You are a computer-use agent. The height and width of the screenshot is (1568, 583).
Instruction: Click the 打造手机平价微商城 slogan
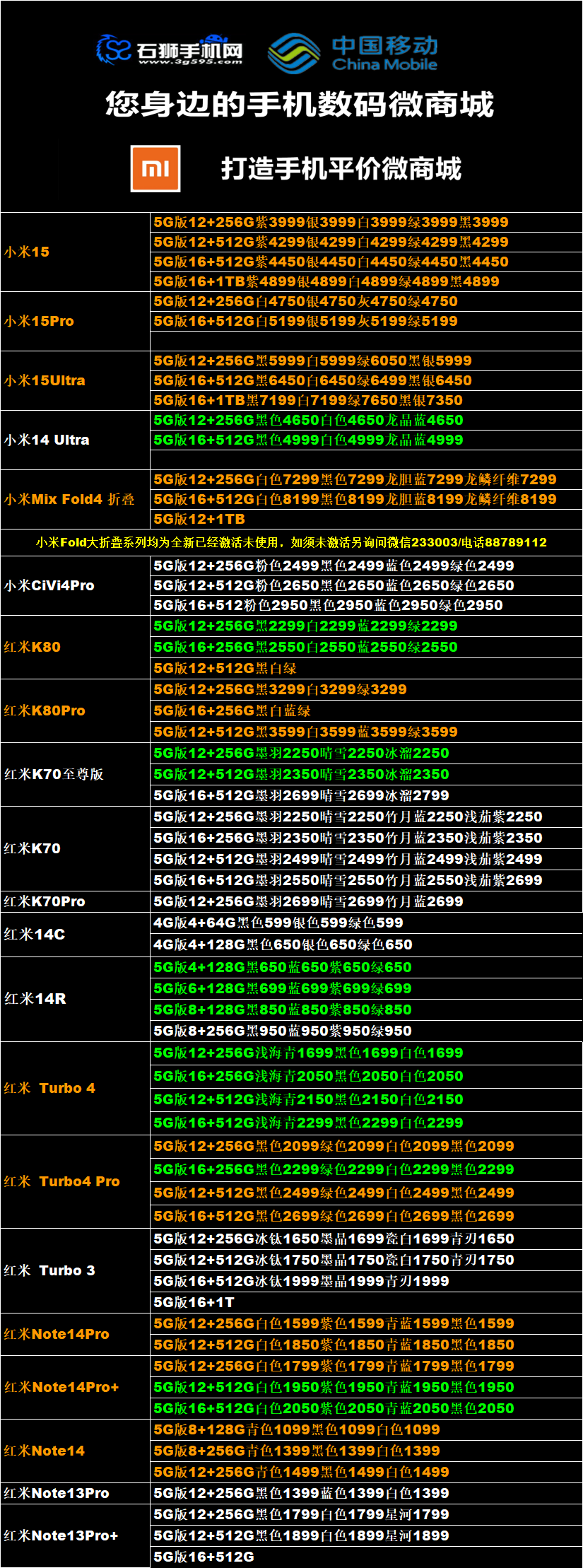point(341,168)
